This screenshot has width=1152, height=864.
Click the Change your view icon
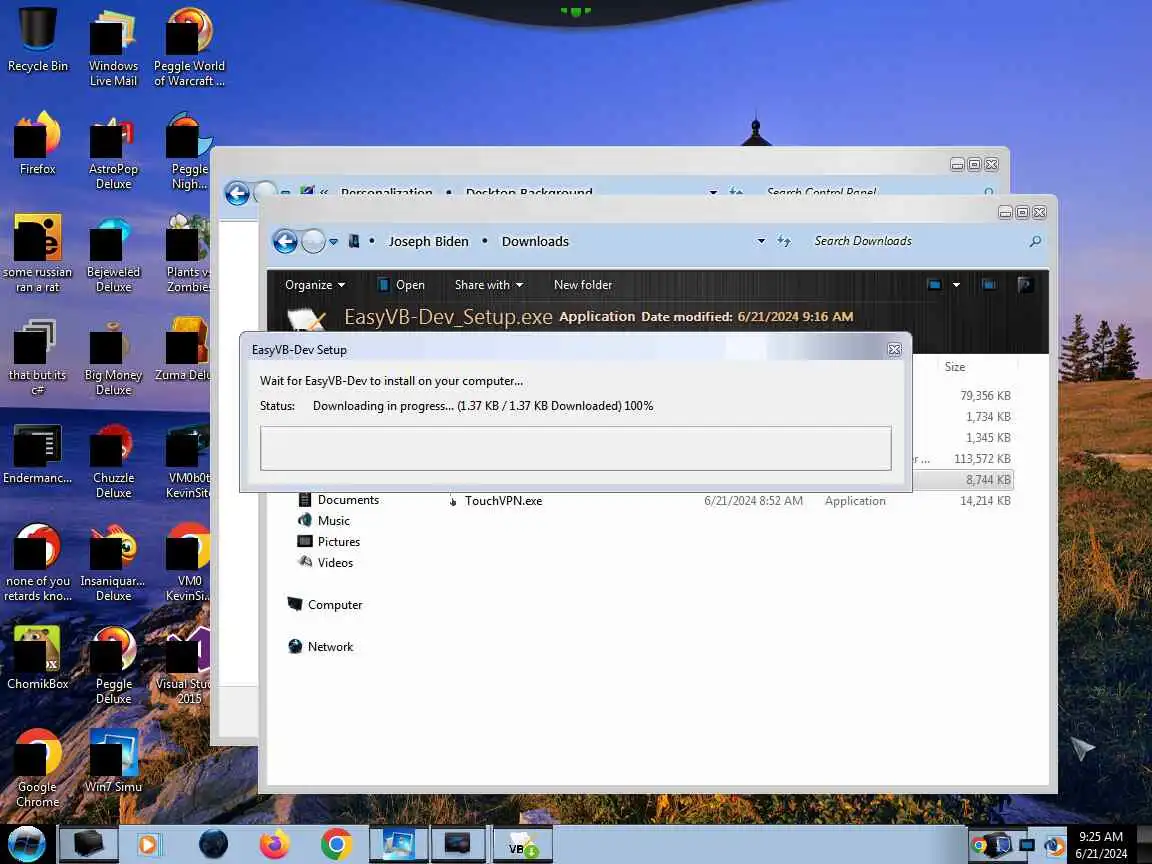coord(935,284)
